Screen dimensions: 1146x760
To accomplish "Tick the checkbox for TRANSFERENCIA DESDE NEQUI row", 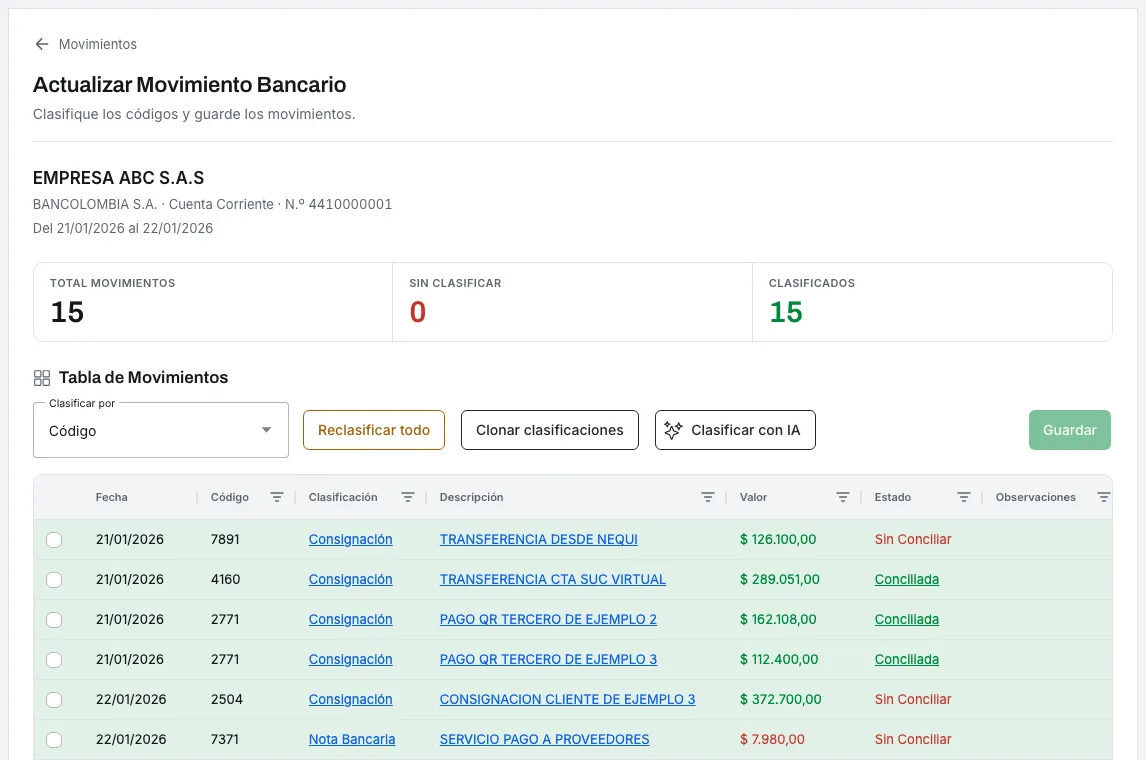I will pos(54,540).
